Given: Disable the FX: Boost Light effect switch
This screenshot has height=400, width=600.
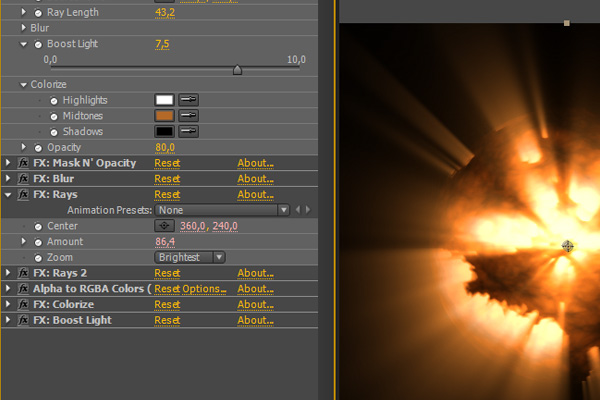Looking at the screenshot, I should tap(23, 320).
